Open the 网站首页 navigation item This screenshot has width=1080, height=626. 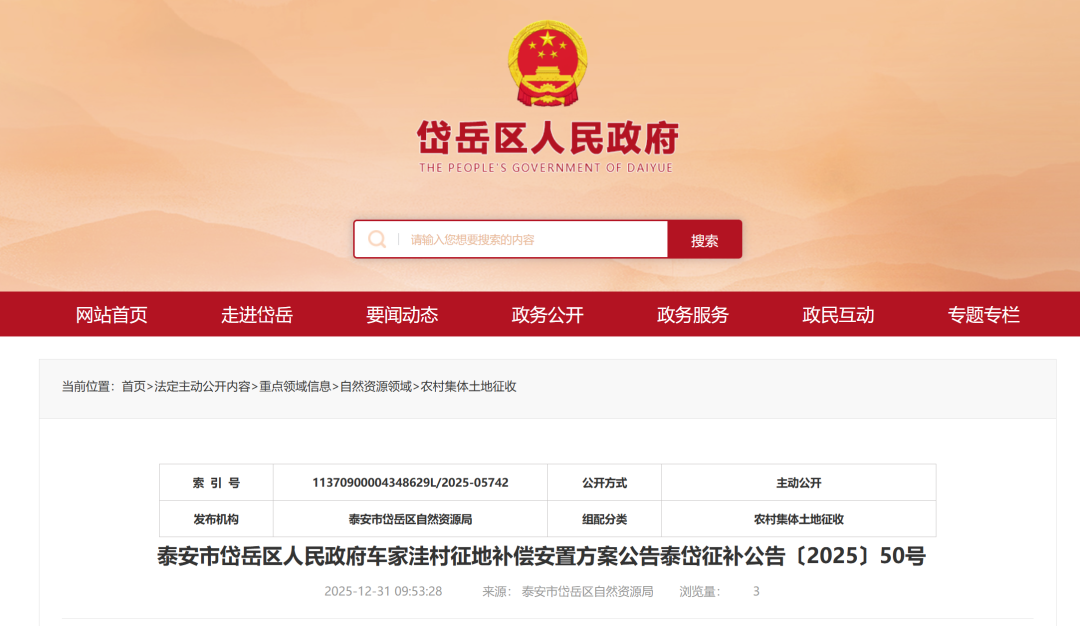click(112, 315)
